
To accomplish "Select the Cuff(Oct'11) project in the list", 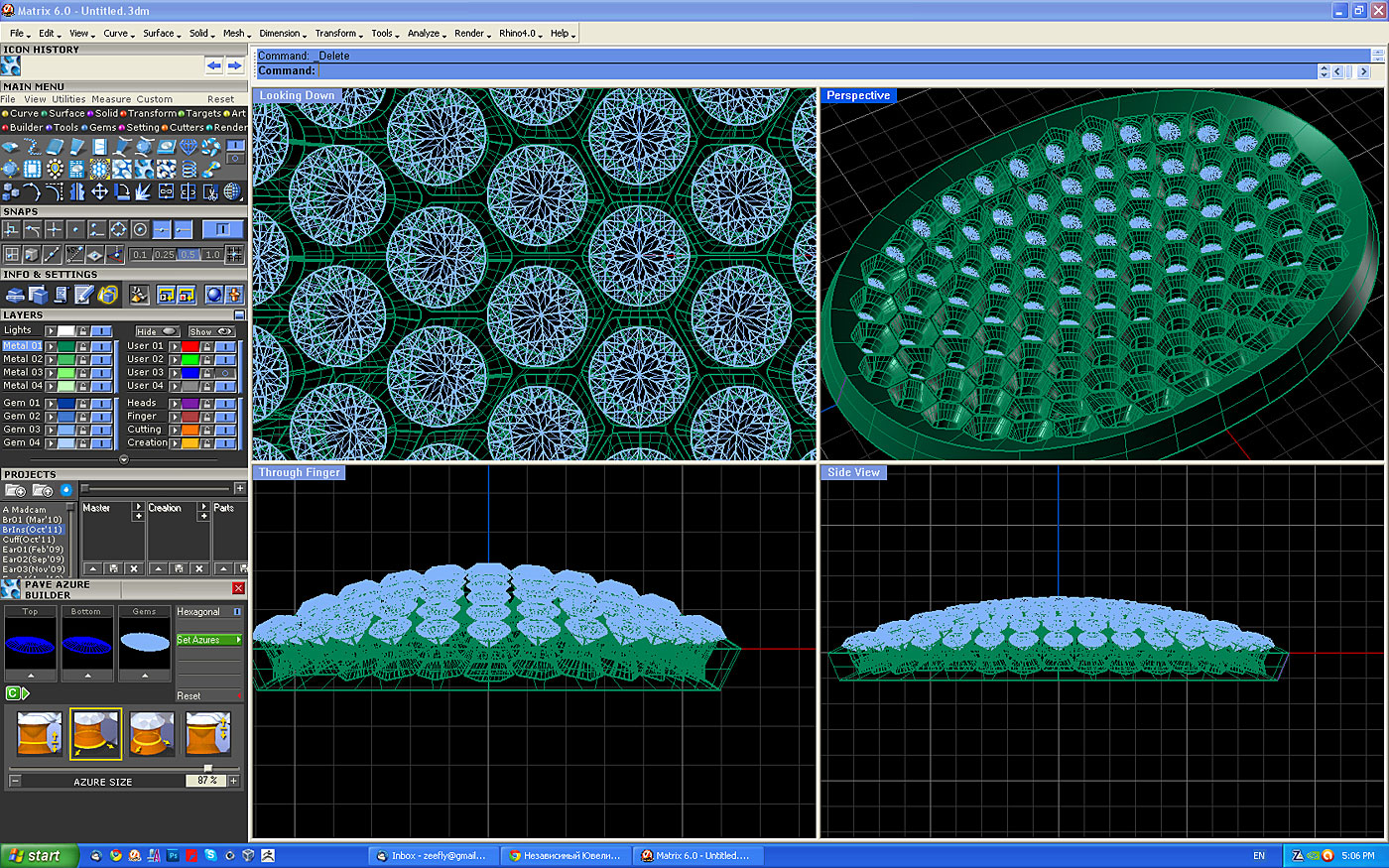I will pyautogui.click(x=30, y=540).
